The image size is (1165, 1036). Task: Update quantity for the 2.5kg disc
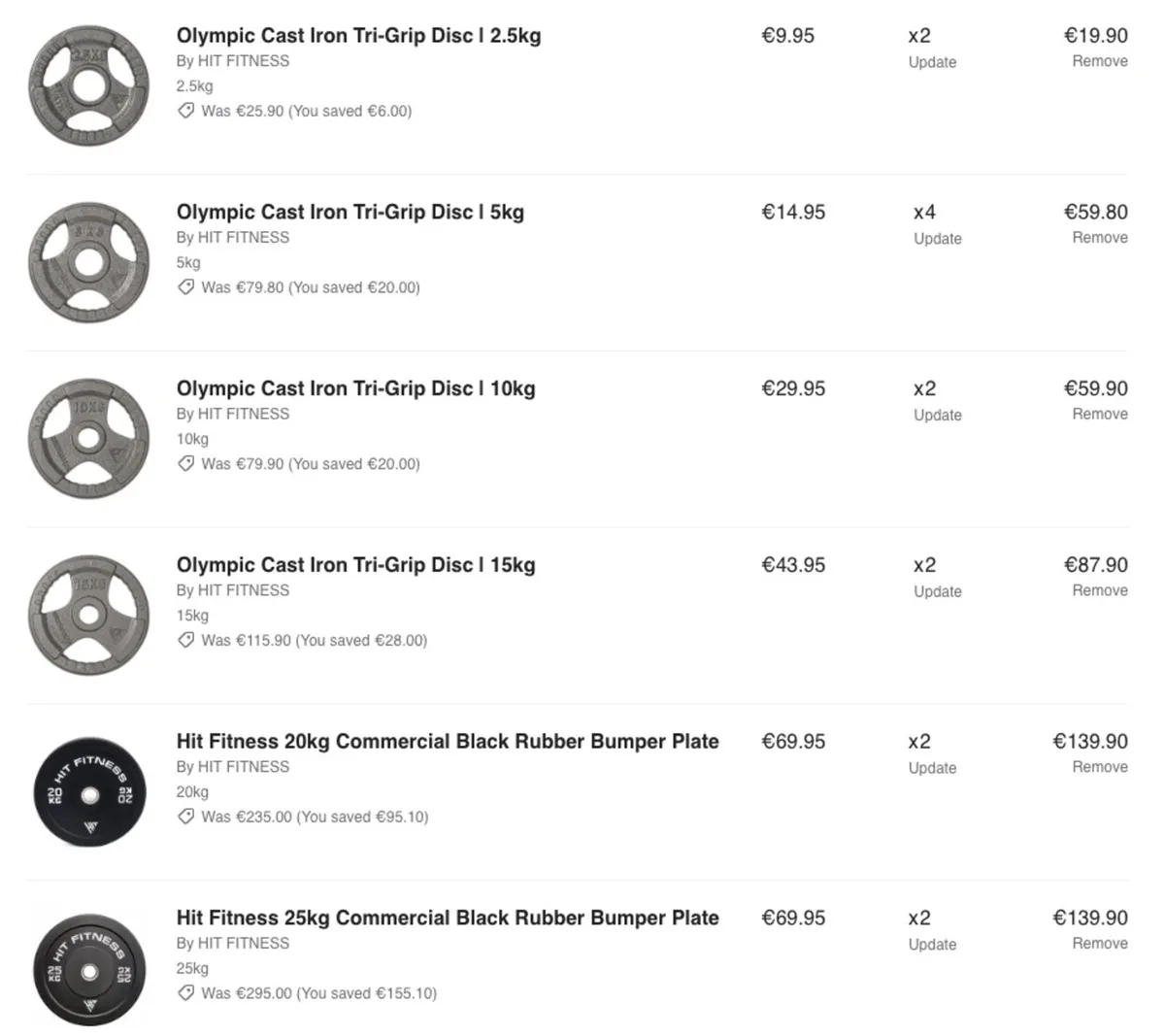[932, 62]
